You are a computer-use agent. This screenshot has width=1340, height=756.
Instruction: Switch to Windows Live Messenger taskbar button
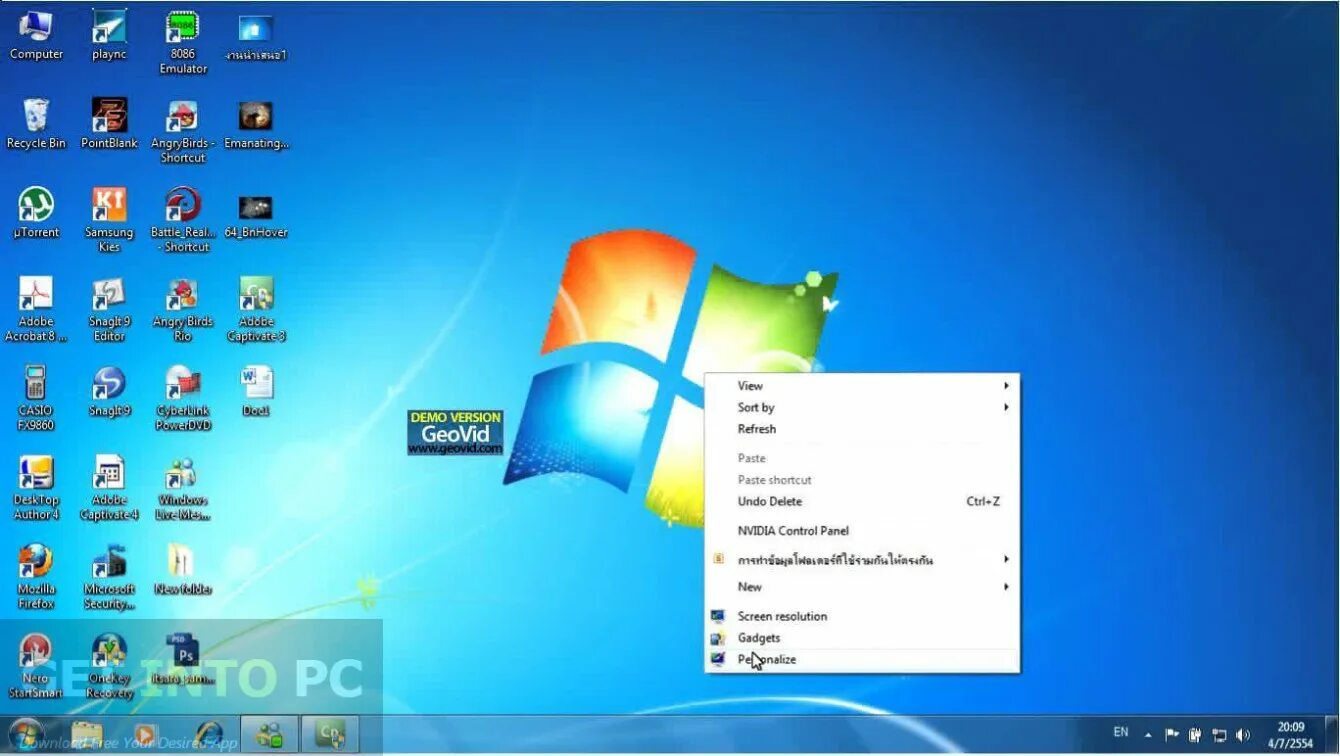point(269,735)
